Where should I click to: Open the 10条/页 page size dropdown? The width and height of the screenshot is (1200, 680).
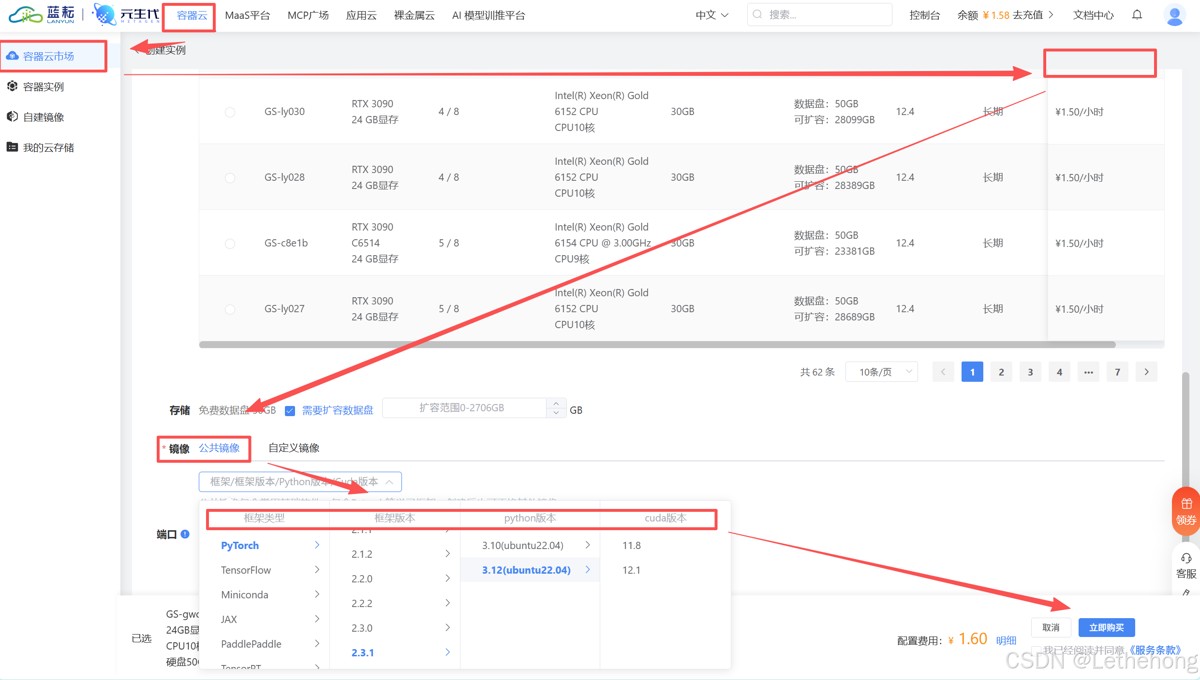881,372
